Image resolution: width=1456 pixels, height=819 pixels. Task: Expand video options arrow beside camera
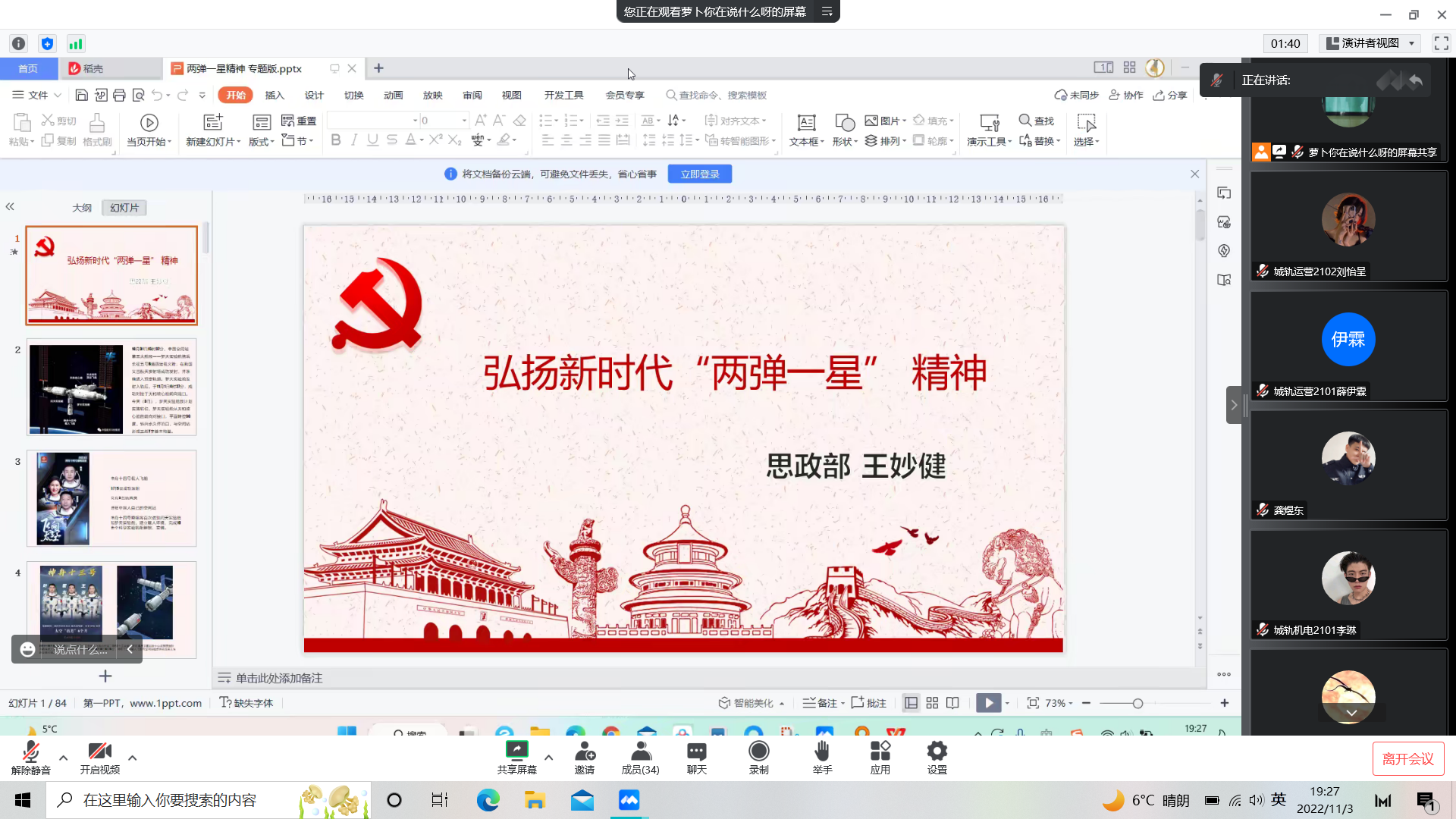(132, 757)
